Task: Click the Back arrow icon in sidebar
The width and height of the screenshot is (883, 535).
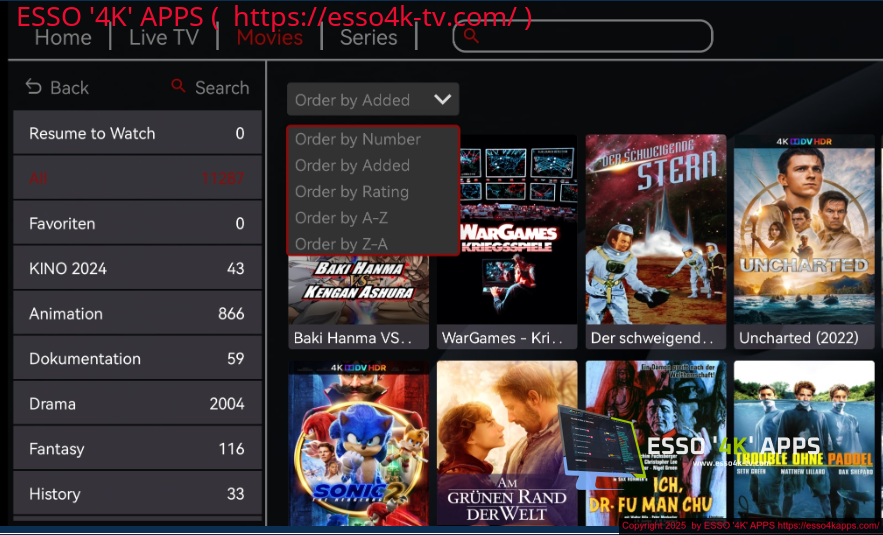Action: click(34, 87)
